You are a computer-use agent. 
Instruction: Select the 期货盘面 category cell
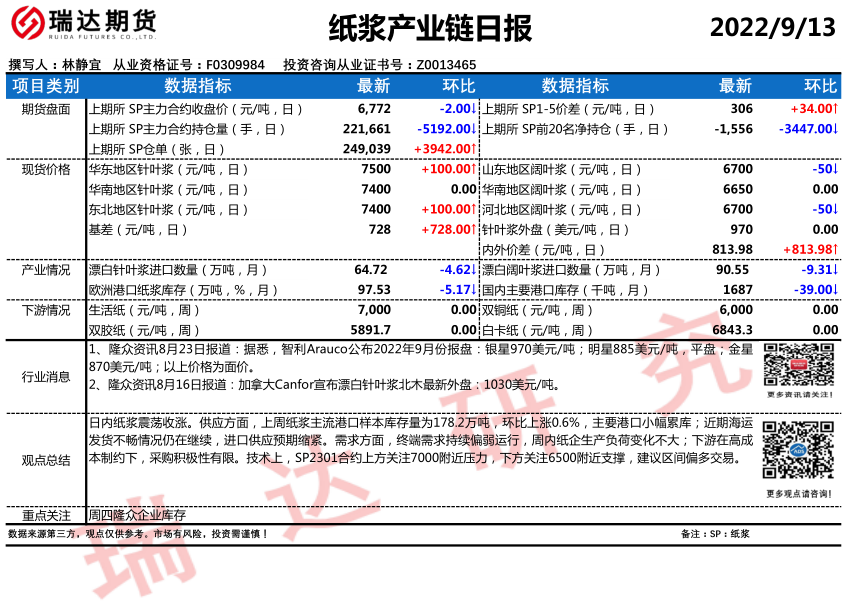[45, 108]
